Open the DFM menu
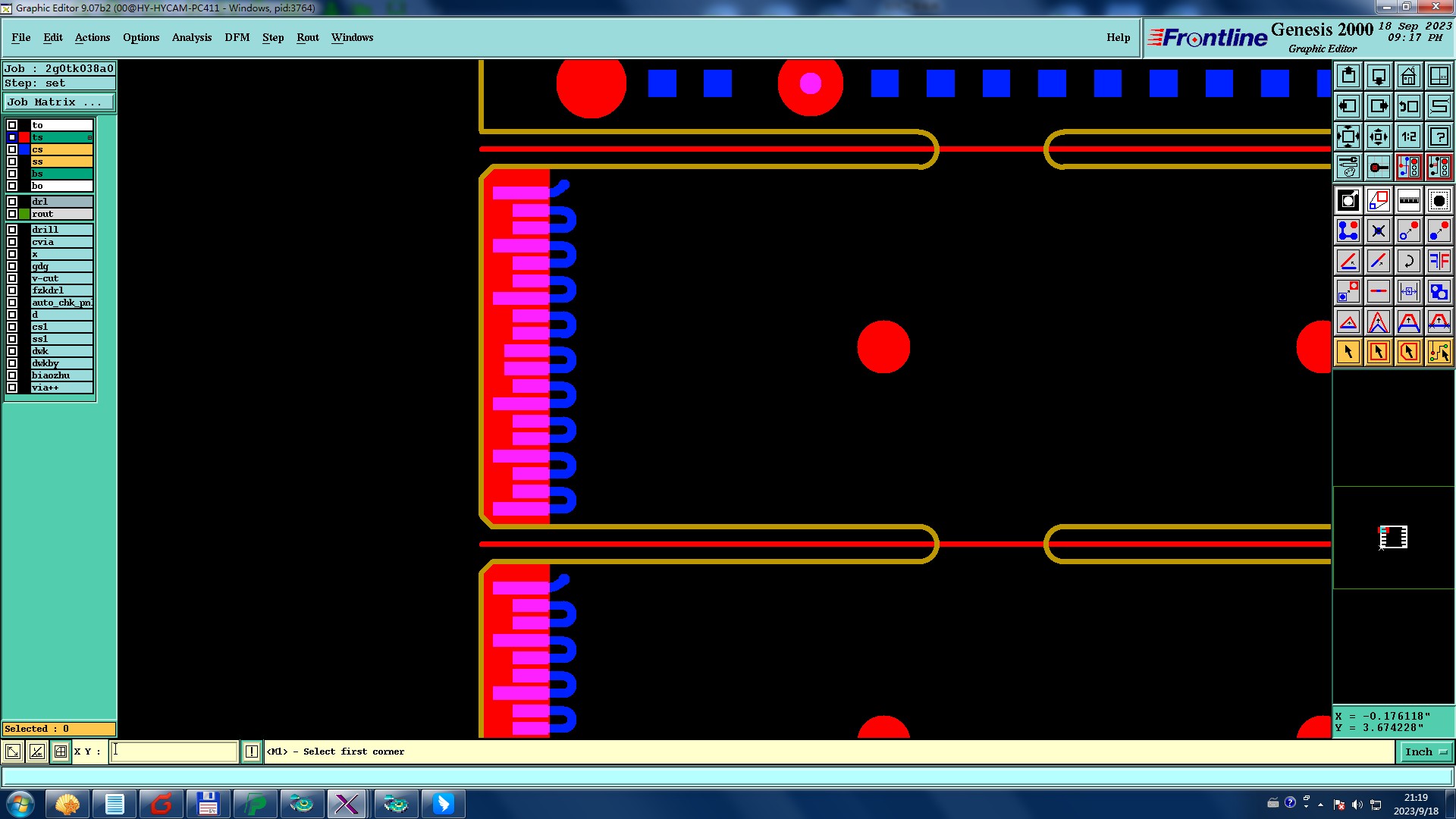The image size is (1456, 819). coord(237,37)
